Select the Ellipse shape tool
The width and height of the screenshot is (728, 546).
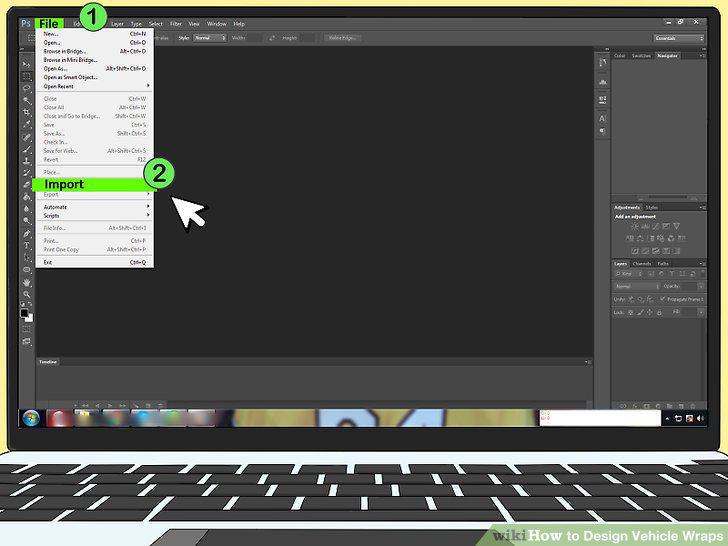tap(26, 270)
